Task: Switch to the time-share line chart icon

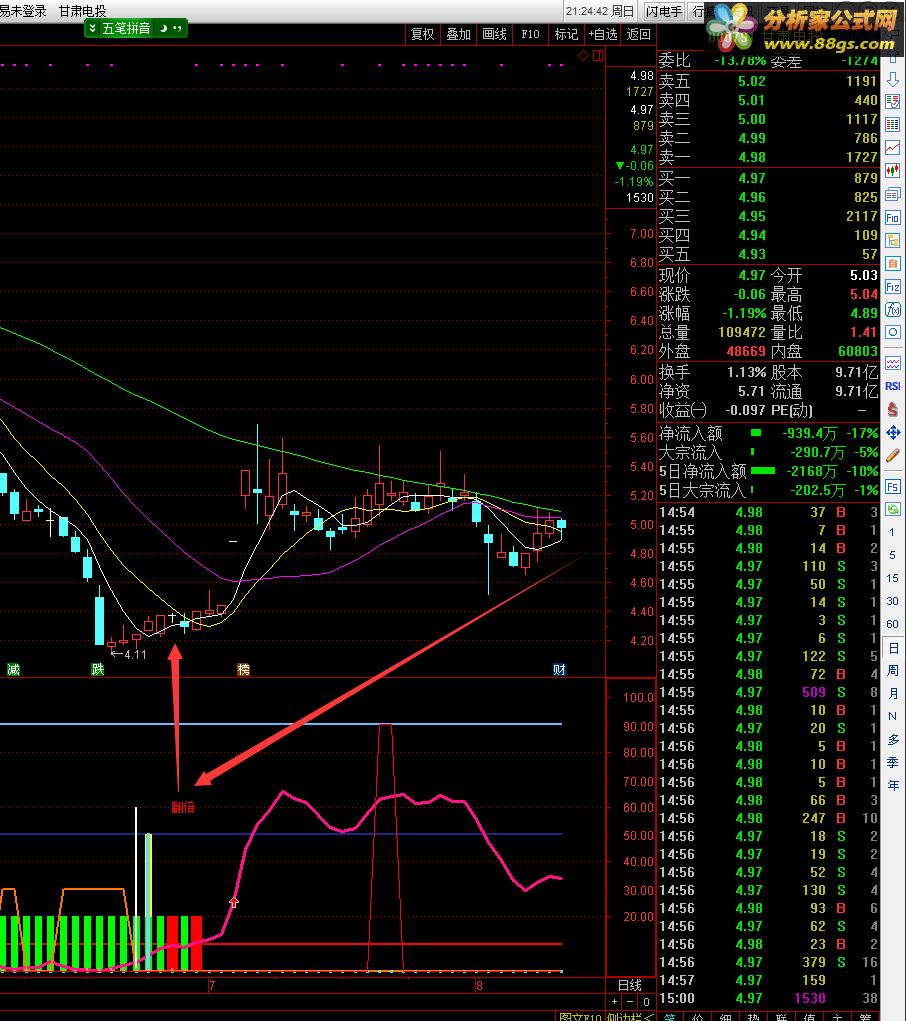Action: pyautogui.click(x=892, y=148)
